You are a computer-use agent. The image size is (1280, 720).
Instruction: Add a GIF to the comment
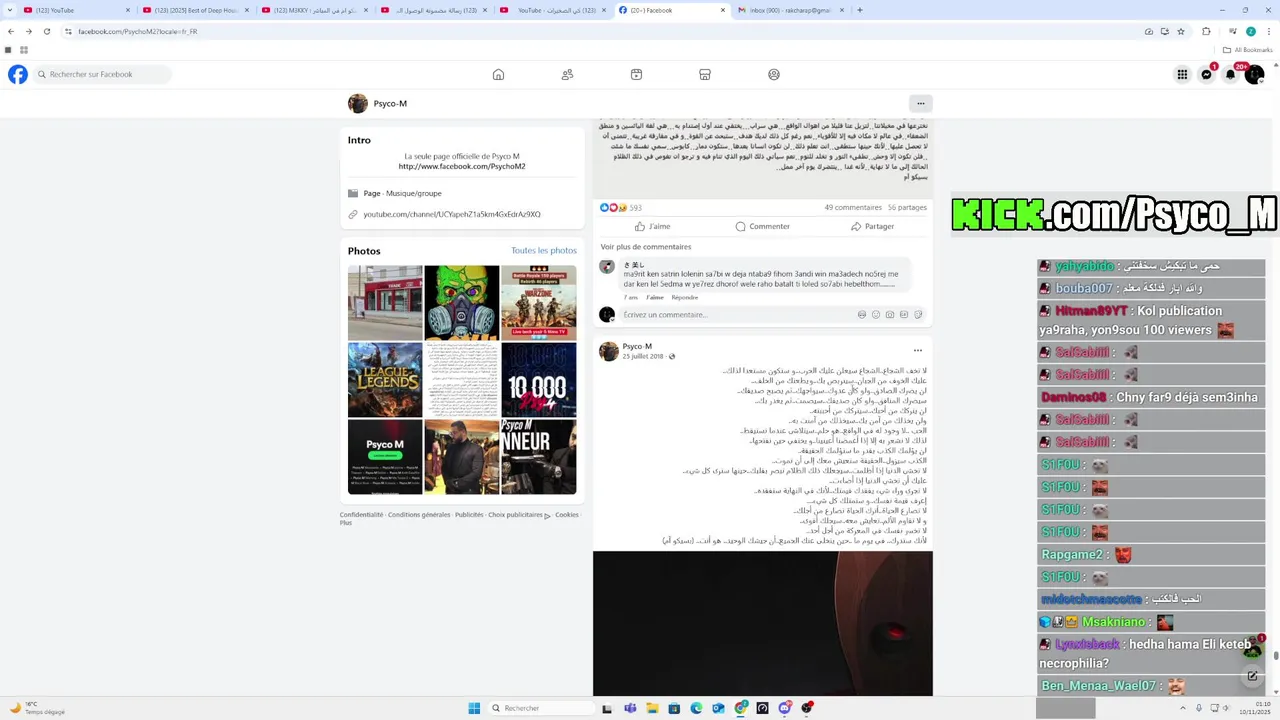tap(904, 314)
